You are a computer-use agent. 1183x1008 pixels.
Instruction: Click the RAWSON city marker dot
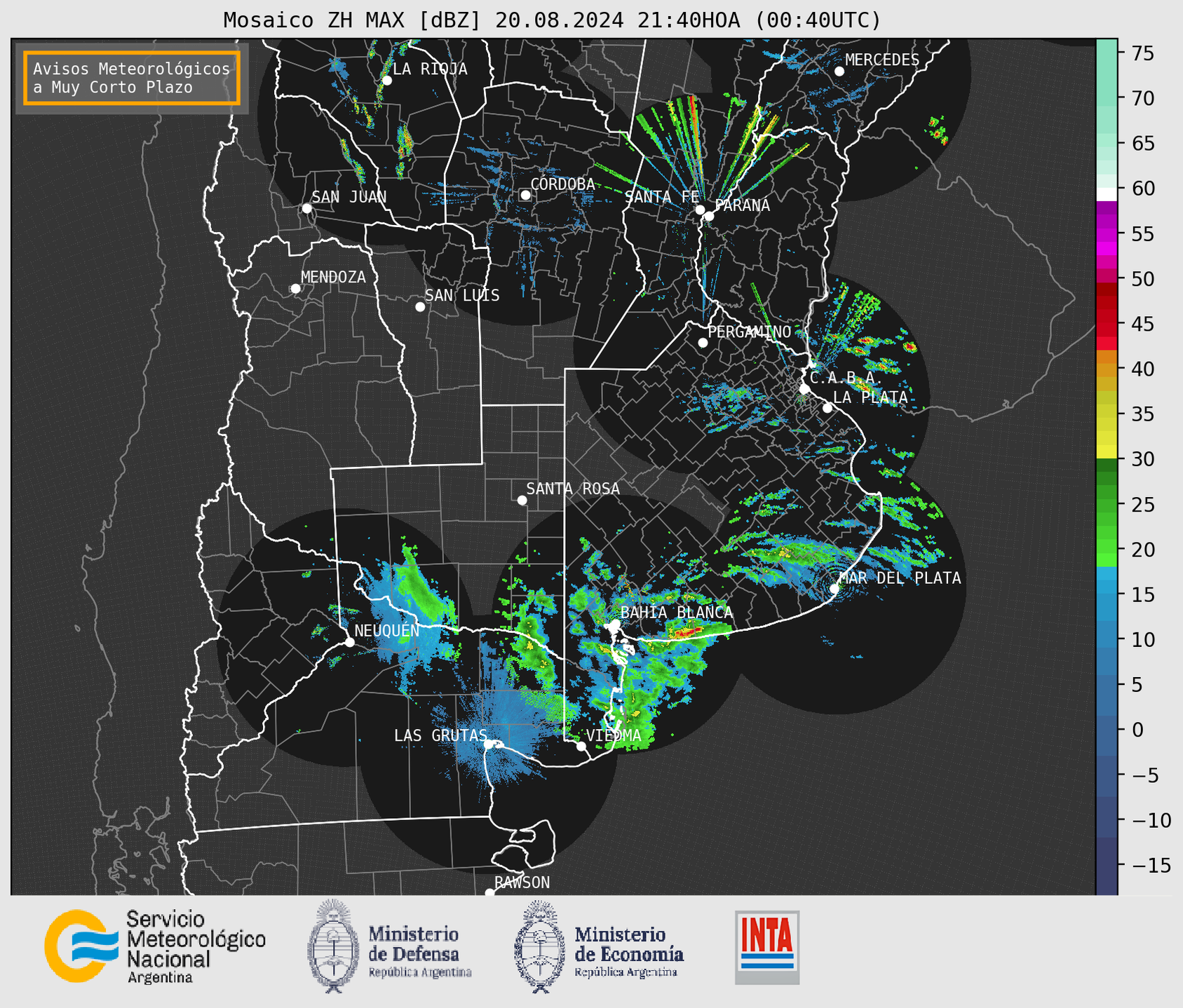(489, 893)
